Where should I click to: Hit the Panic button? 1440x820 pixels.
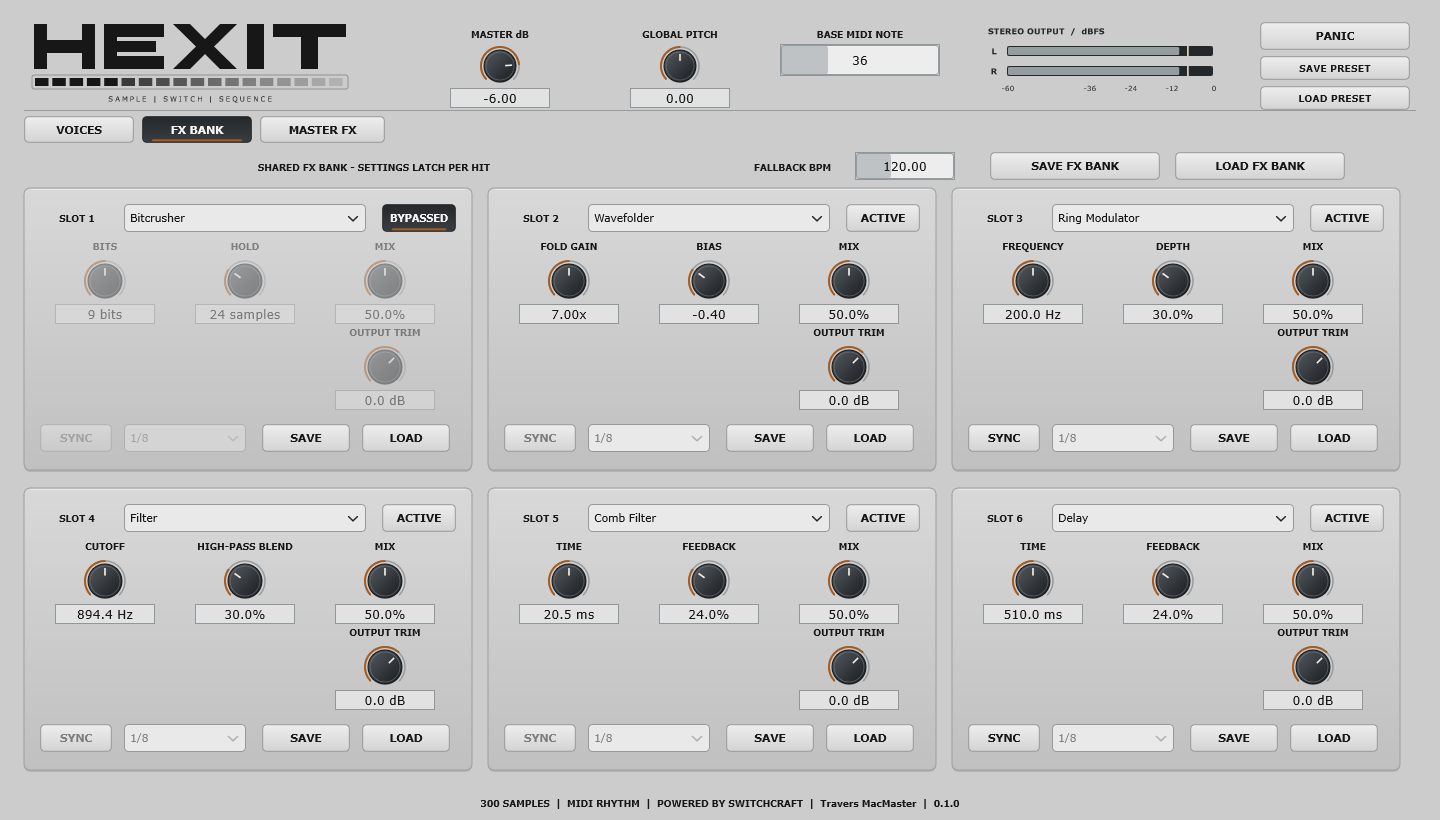pyautogui.click(x=1335, y=36)
